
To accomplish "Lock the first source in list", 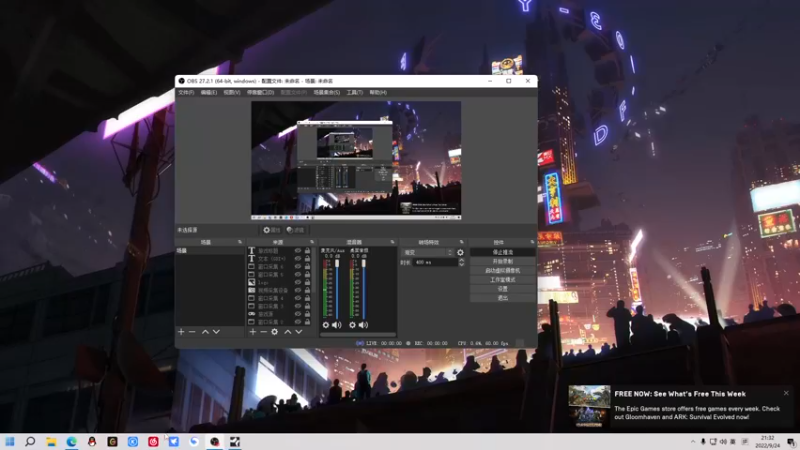I will [308, 251].
